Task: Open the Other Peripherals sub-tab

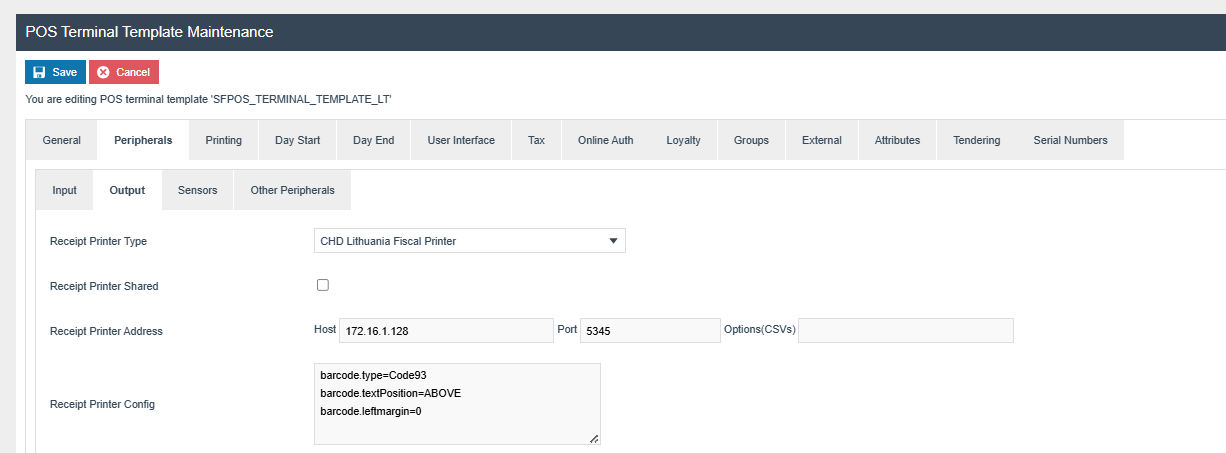Action: [x=292, y=190]
